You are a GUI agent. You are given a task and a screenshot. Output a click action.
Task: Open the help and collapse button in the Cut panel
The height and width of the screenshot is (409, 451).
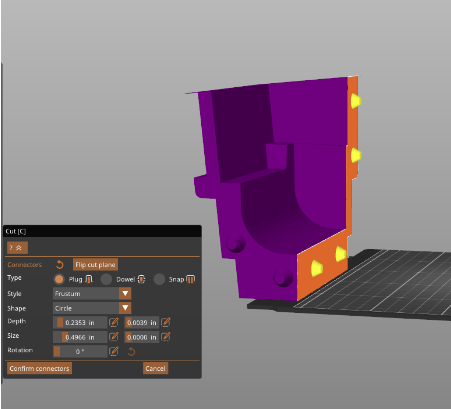click(17, 248)
